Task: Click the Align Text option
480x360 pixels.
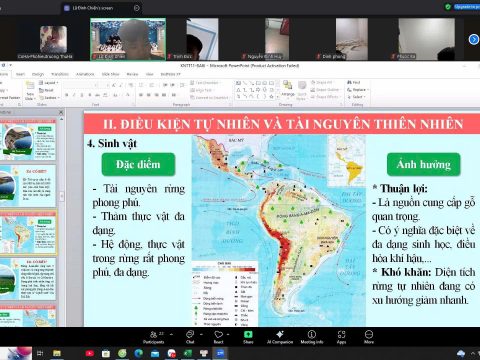Action: (201, 90)
